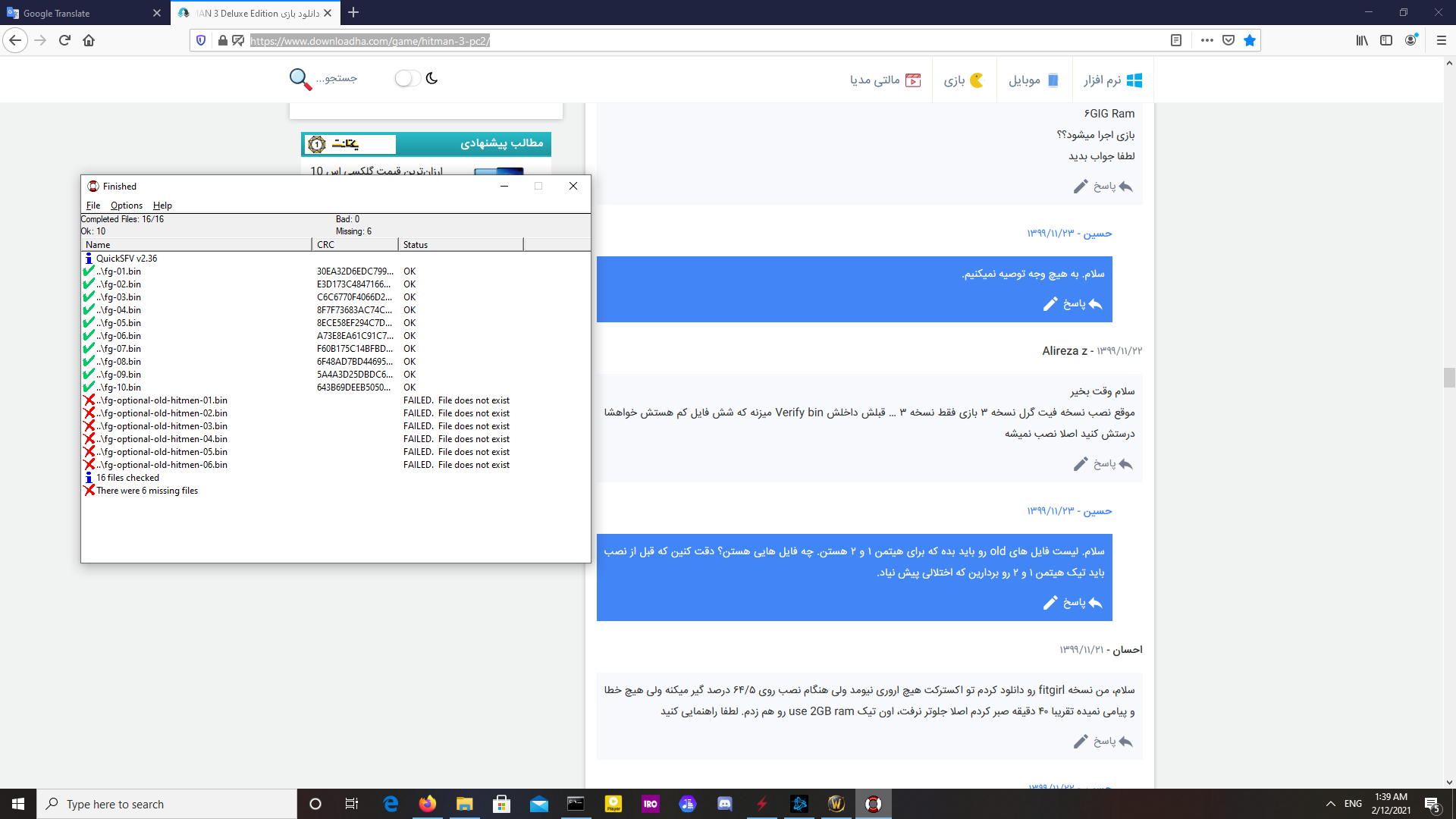Open Firefox account icon
1456x819 pixels.
pyautogui.click(x=1411, y=40)
